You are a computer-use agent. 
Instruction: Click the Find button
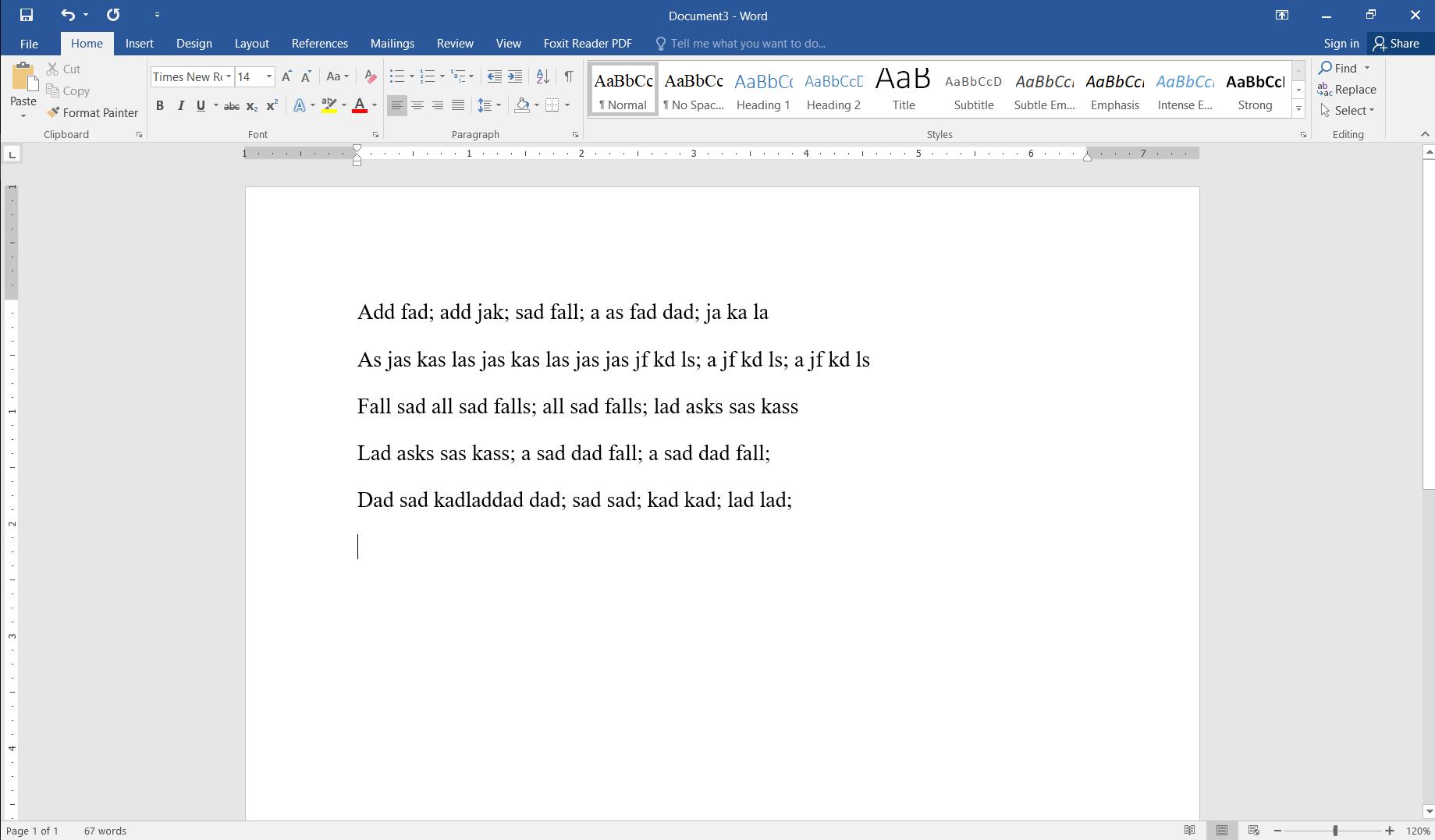[1339, 68]
